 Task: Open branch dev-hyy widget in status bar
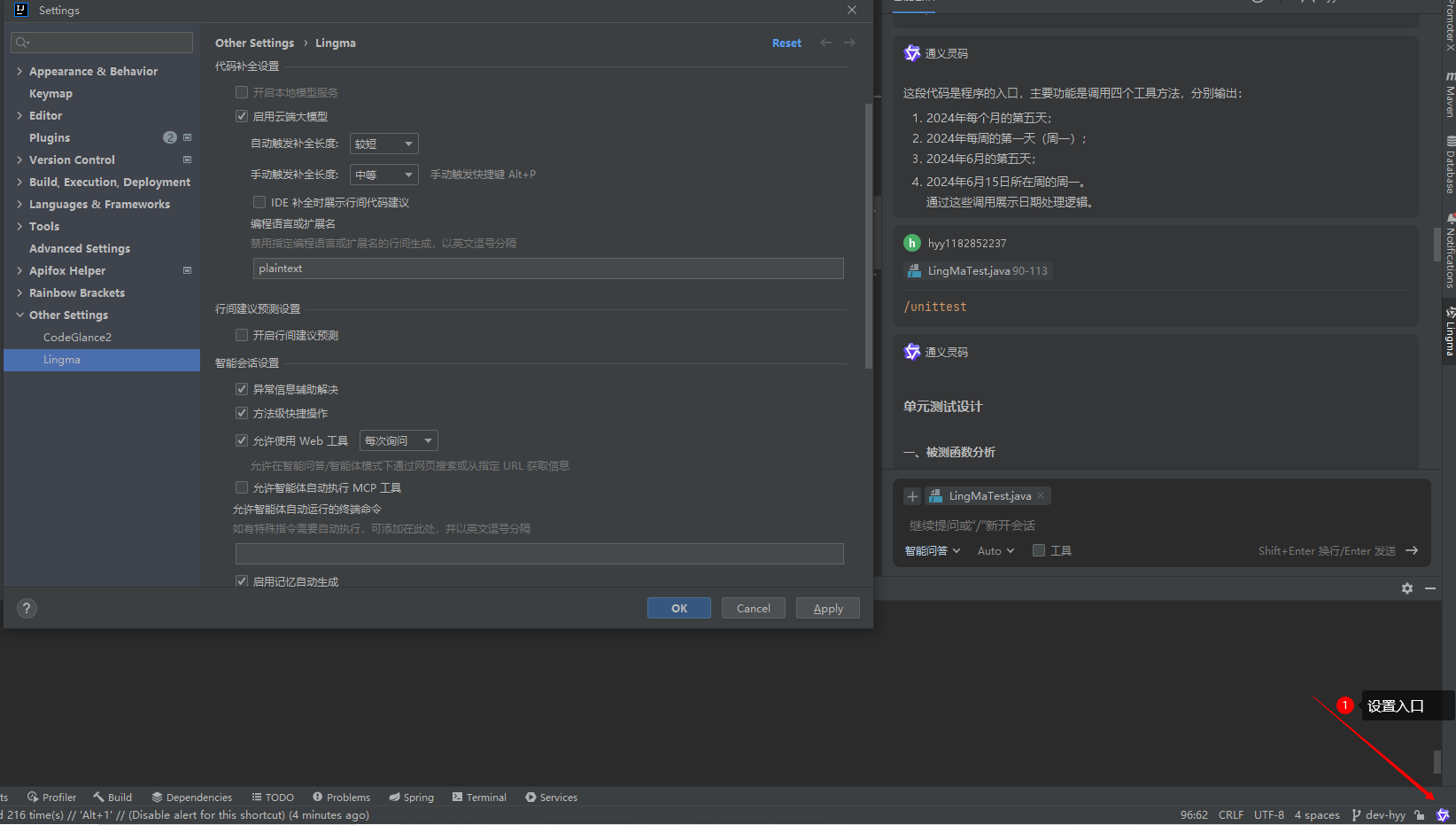pos(1379,814)
